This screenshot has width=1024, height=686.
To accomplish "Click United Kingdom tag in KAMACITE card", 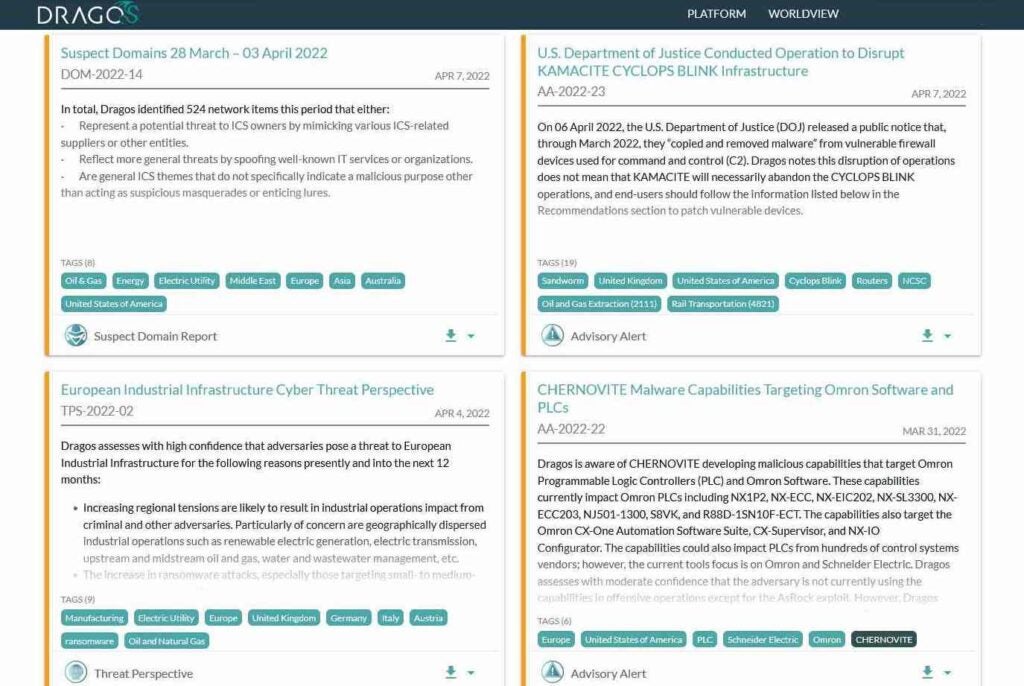I will coord(630,281).
